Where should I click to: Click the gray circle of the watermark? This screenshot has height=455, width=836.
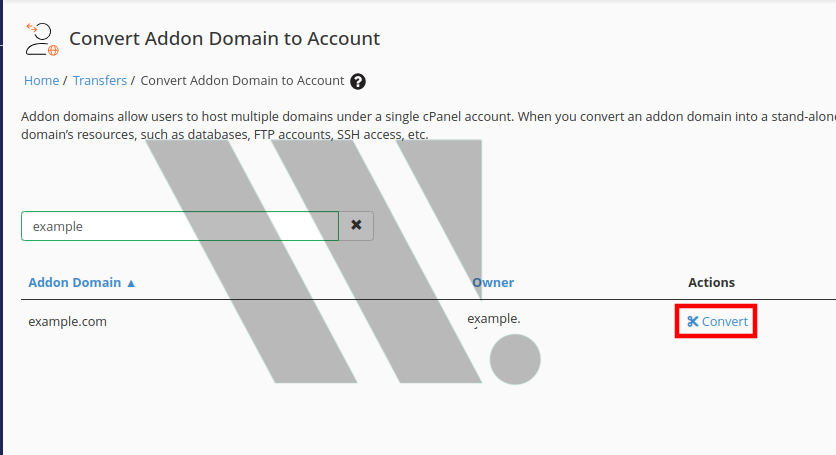[515, 359]
